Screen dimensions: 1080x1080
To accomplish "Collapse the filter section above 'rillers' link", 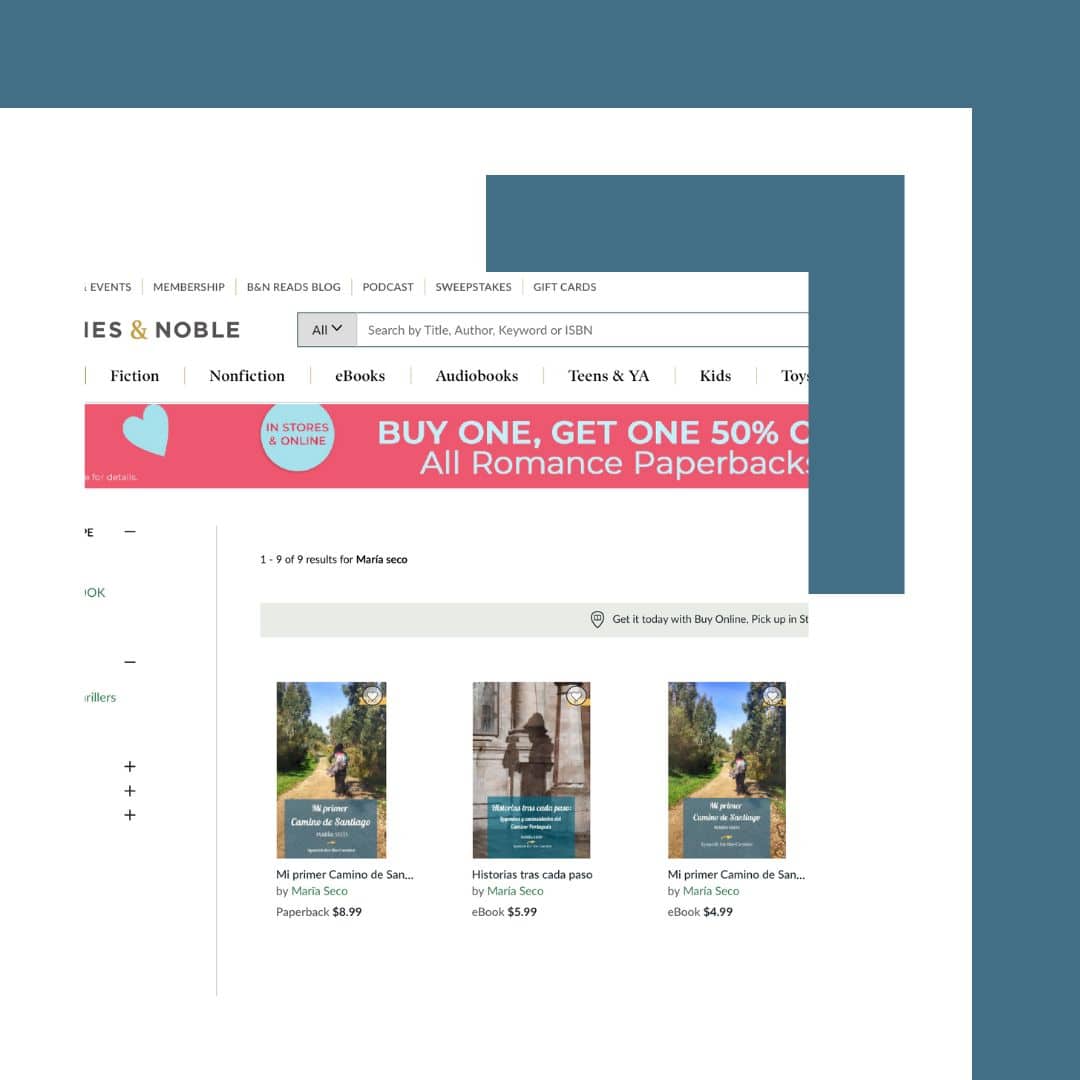I will pos(129,662).
